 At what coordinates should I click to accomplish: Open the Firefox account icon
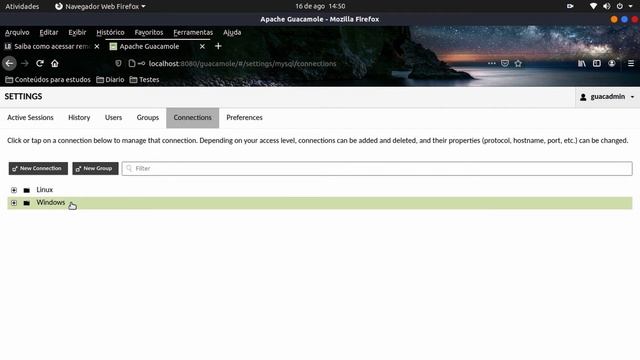point(611,63)
